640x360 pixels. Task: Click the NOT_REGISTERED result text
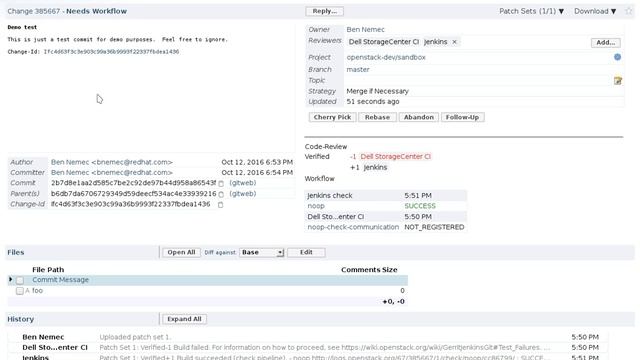(x=434, y=227)
